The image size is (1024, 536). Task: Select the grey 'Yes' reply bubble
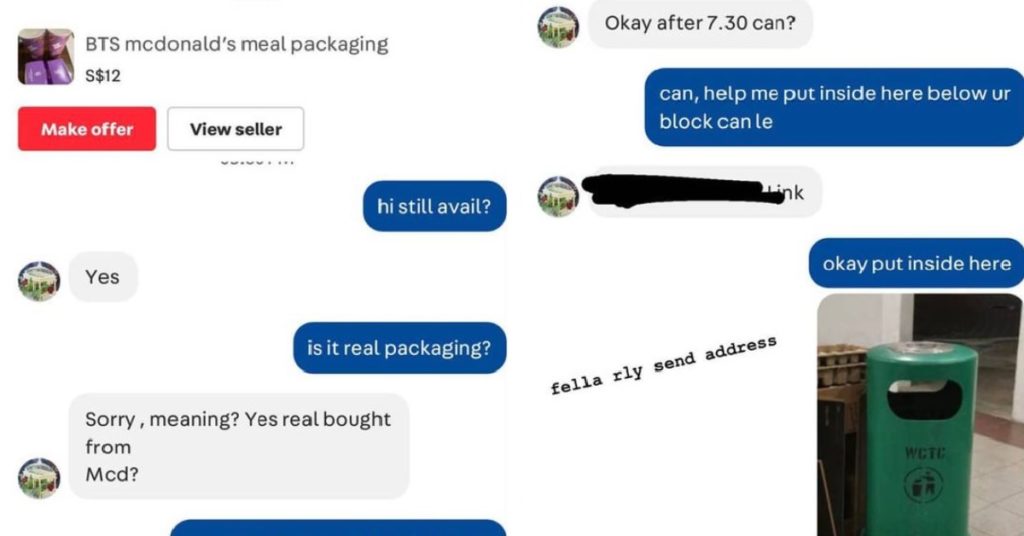point(103,277)
